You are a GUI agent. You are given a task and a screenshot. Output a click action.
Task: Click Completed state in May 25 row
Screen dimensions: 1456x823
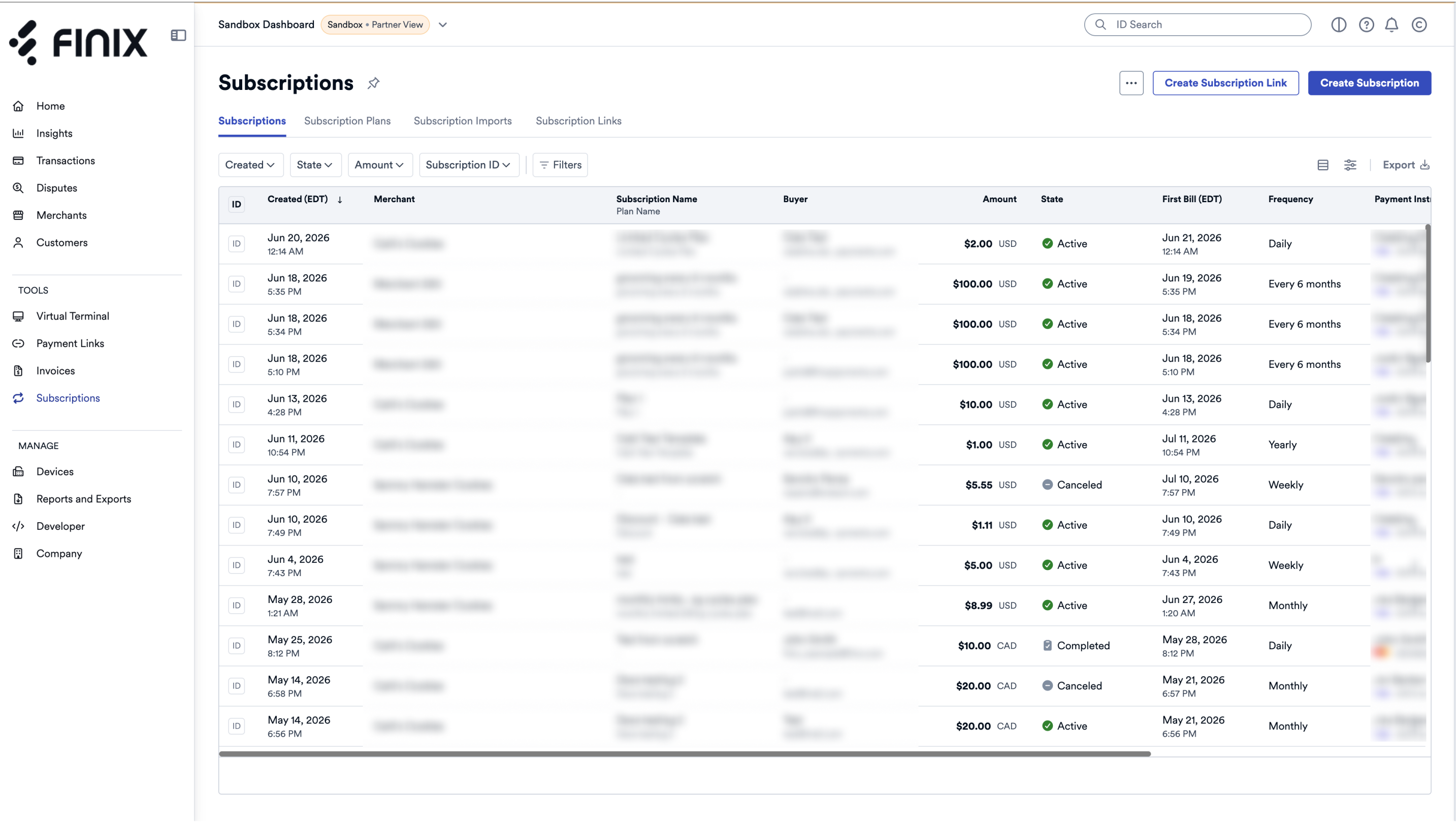tap(1076, 646)
